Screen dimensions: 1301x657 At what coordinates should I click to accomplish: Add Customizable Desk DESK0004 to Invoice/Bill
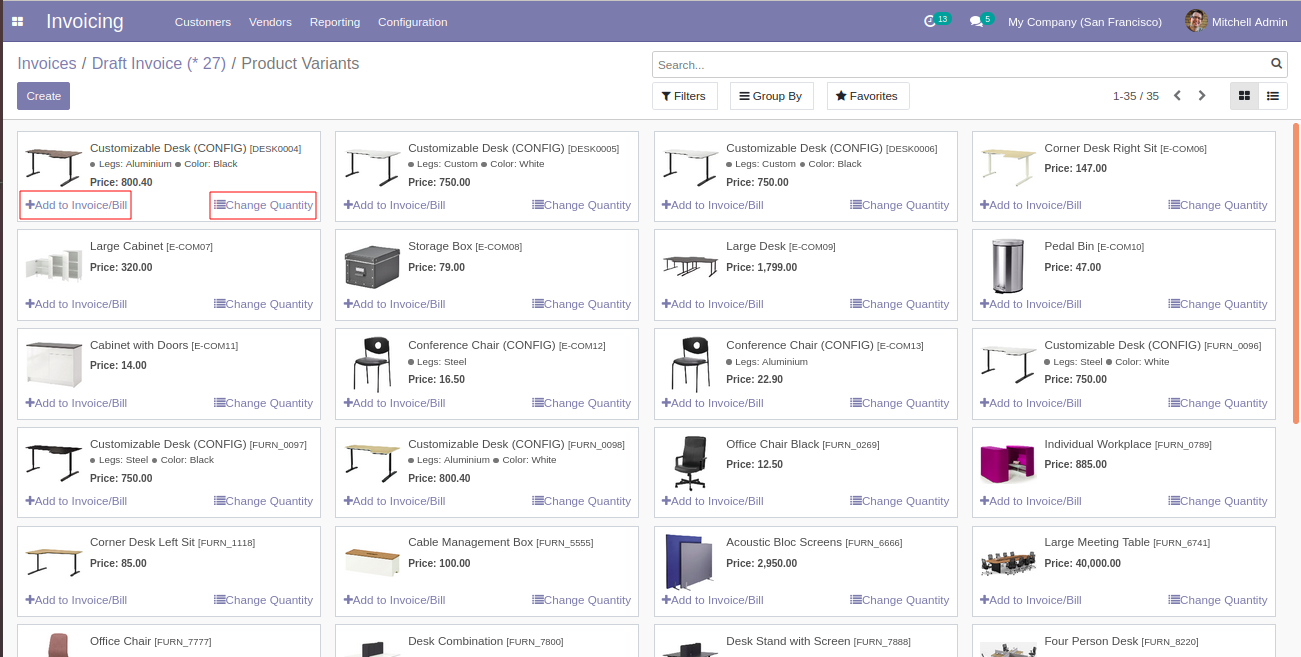(76, 205)
